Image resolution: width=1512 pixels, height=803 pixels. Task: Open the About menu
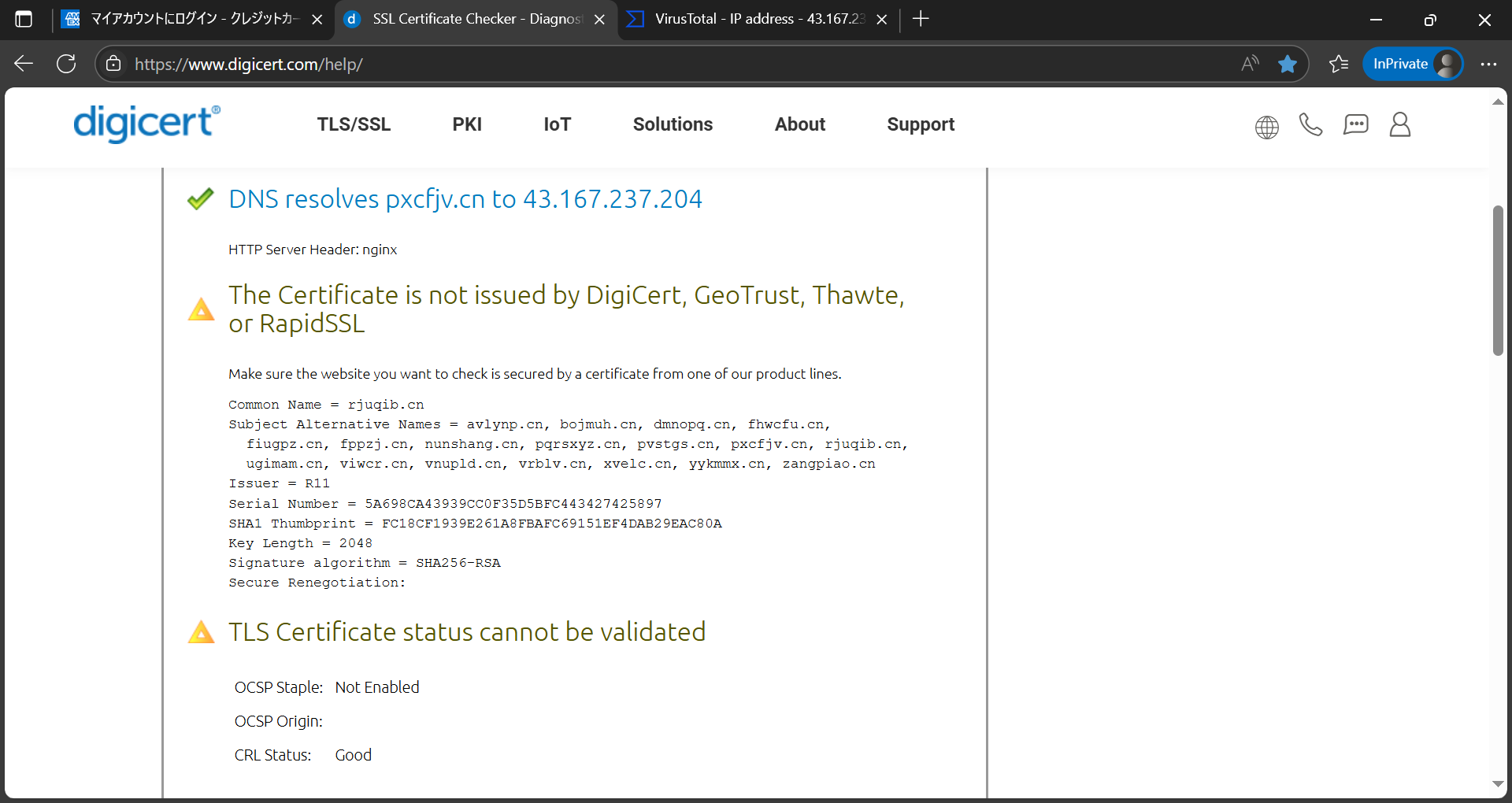coord(800,124)
